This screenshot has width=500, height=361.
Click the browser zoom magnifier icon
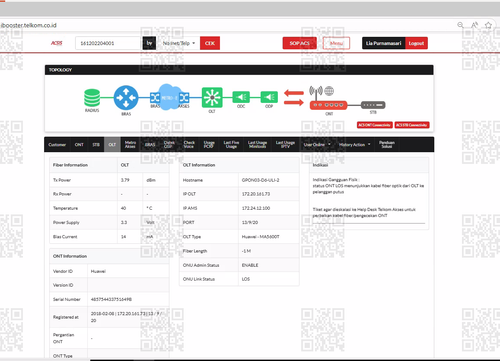pyautogui.click(x=460, y=25)
